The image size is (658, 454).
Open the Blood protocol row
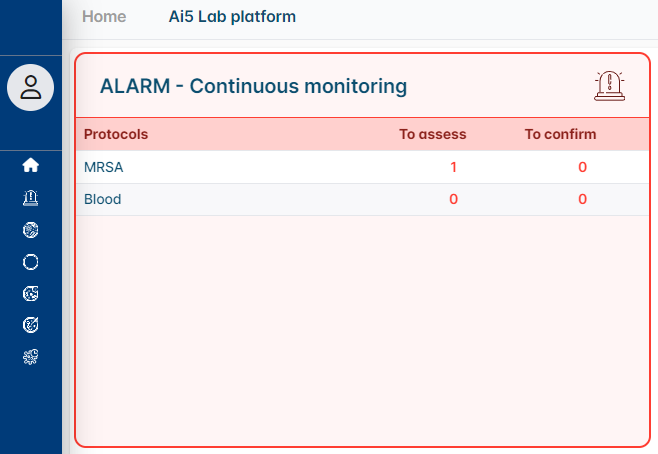[103, 199]
